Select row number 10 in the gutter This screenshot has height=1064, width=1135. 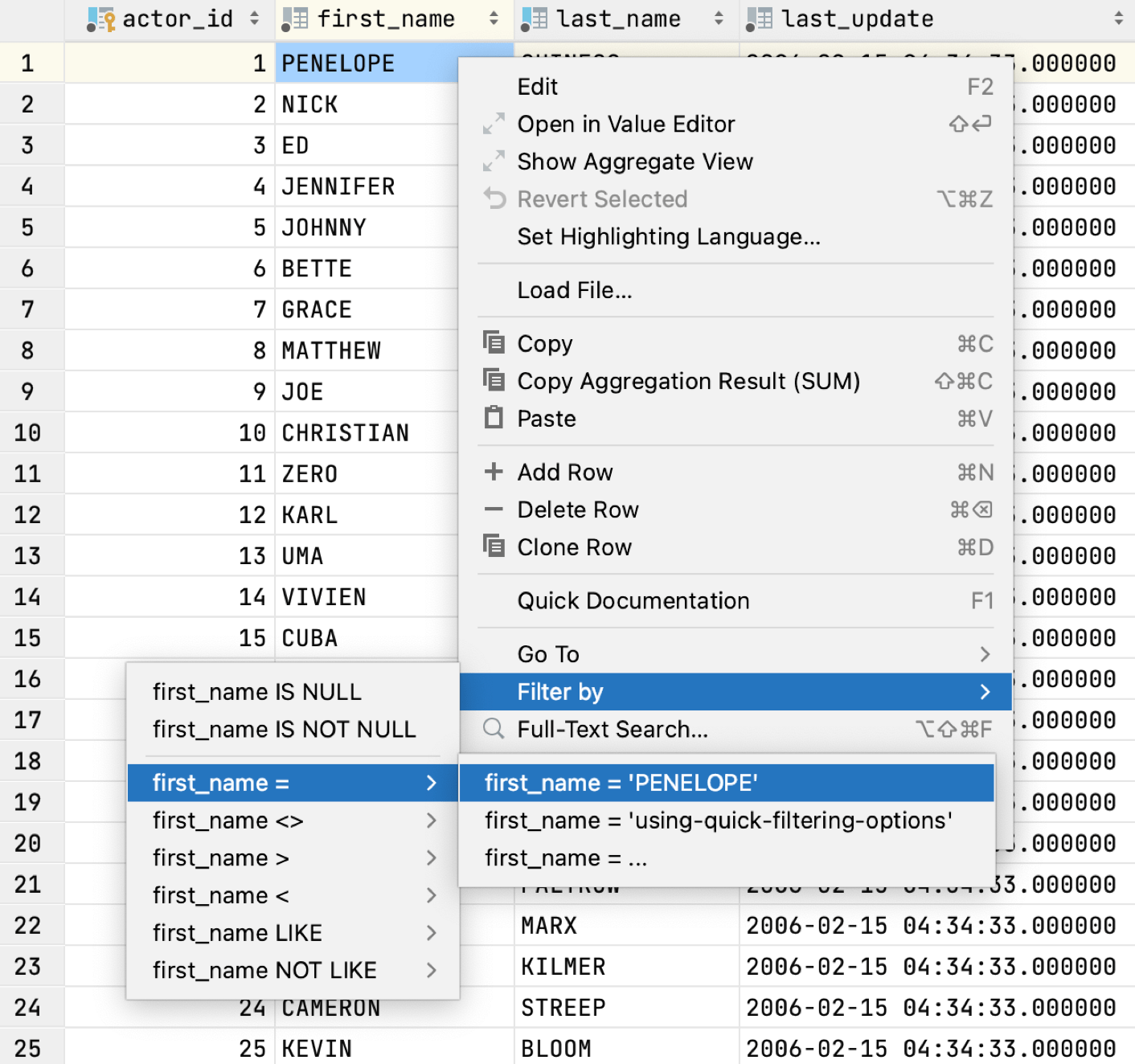27,433
